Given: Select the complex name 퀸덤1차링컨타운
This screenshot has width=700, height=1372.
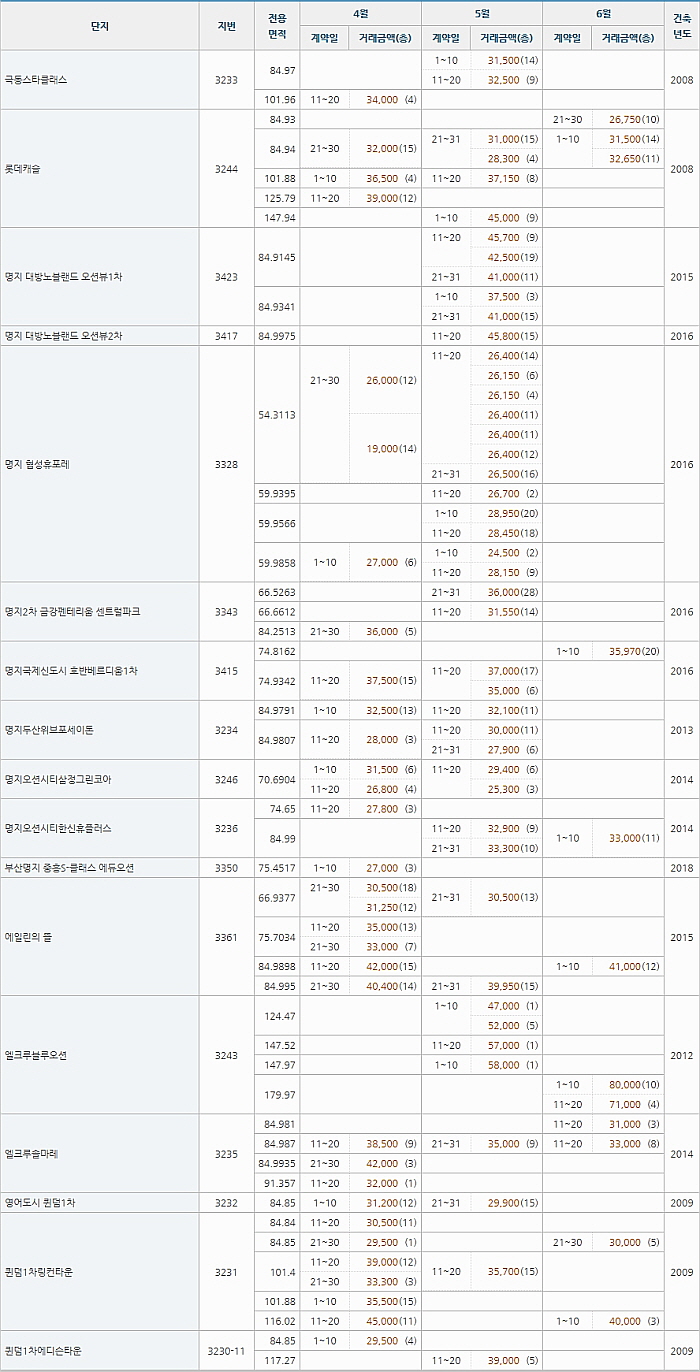Looking at the screenshot, I should point(42,1272).
